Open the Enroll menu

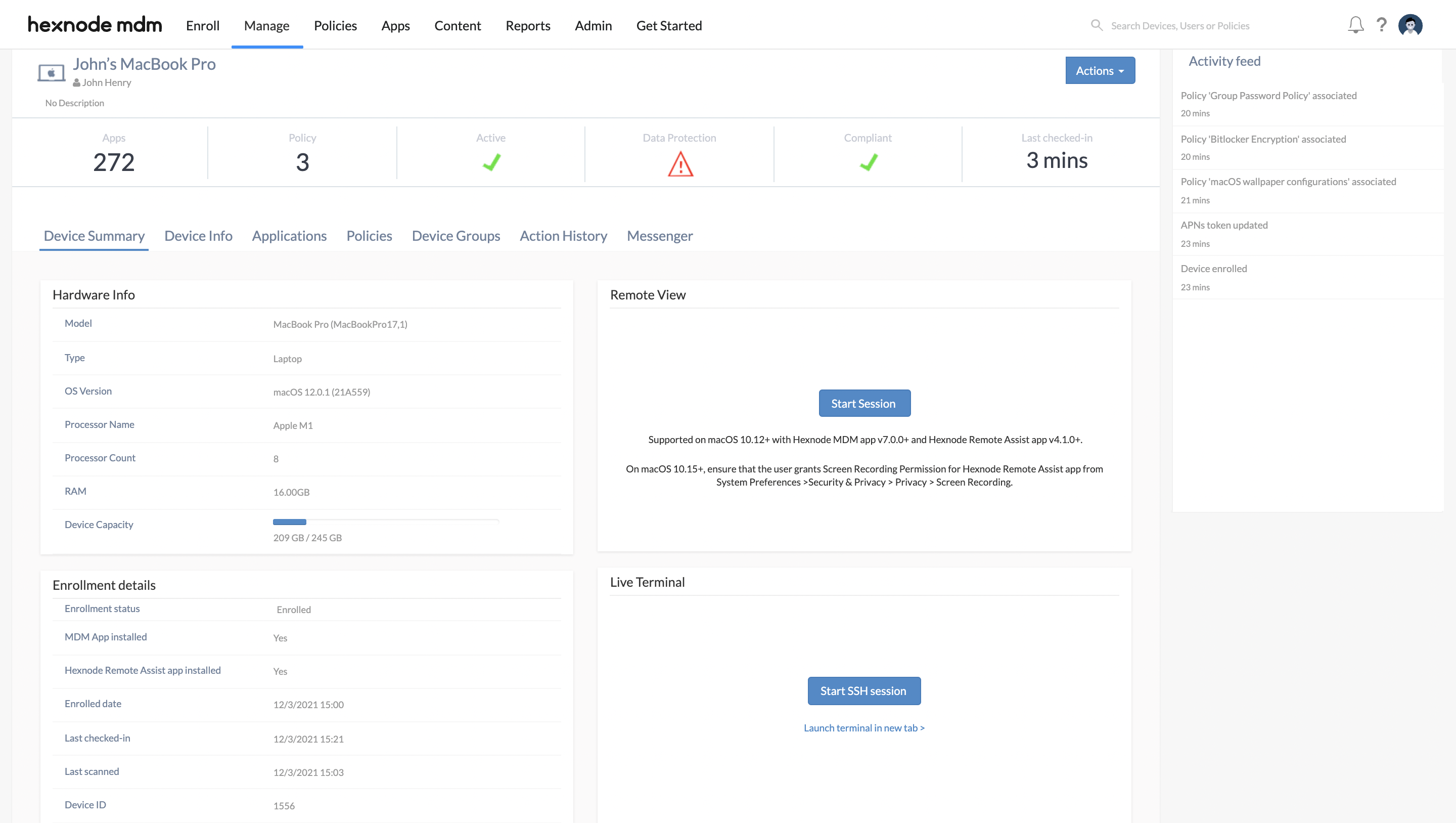coord(202,25)
